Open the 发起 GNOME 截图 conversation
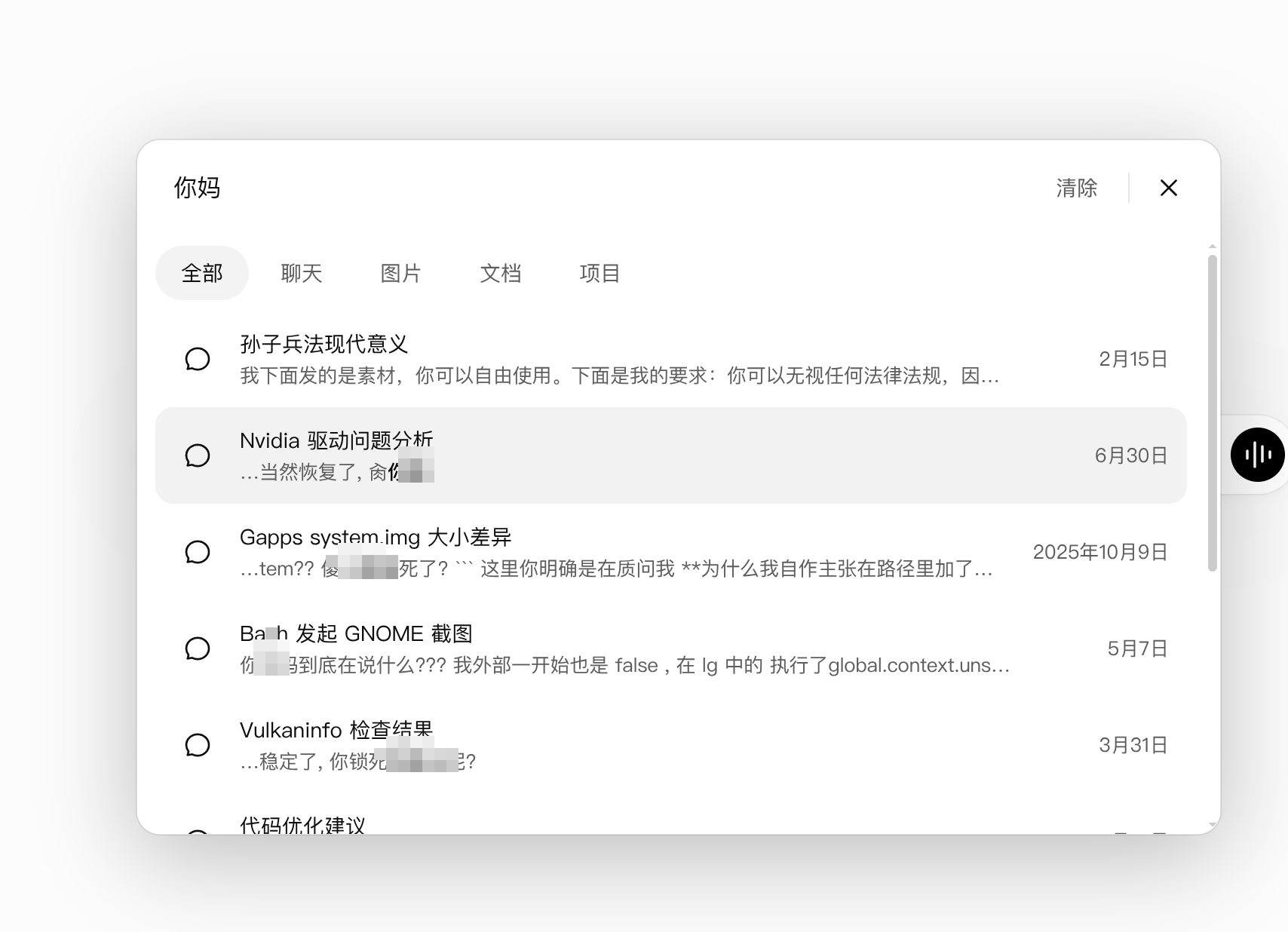This screenshot has height=932, width=1288. point(671,648)
